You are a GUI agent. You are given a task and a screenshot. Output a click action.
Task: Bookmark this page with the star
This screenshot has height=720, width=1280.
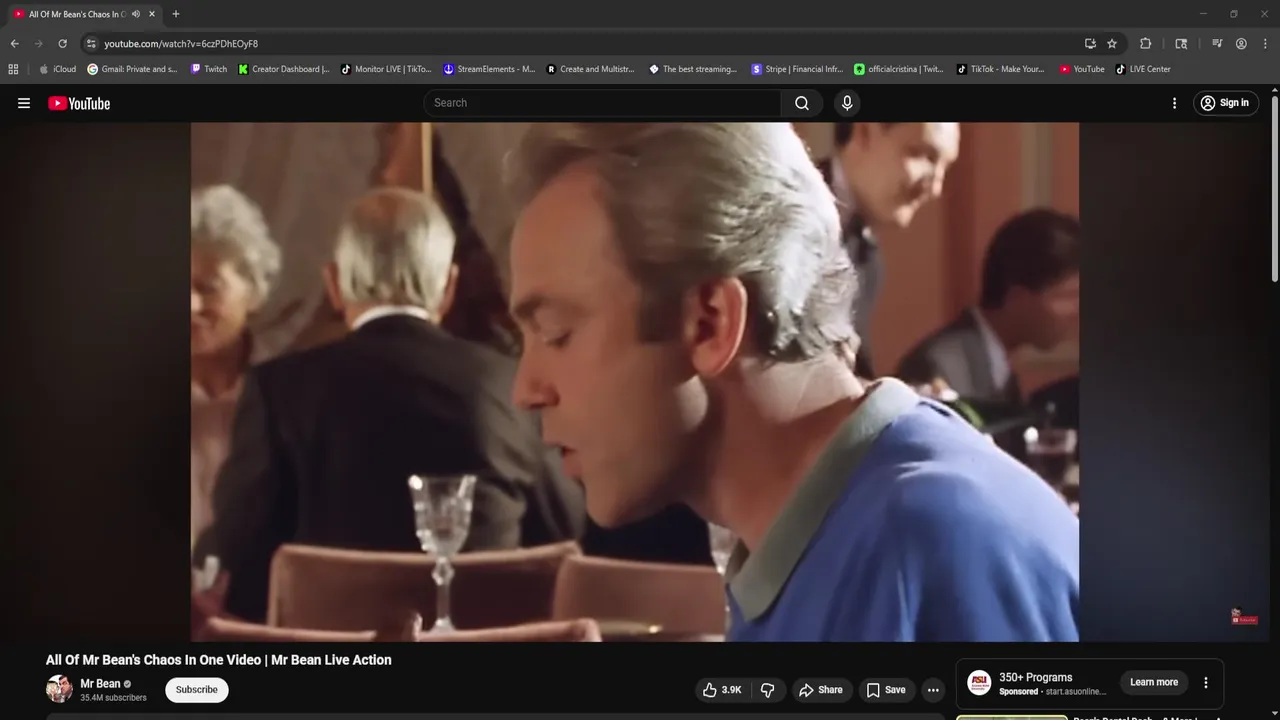pos(1112,44)
